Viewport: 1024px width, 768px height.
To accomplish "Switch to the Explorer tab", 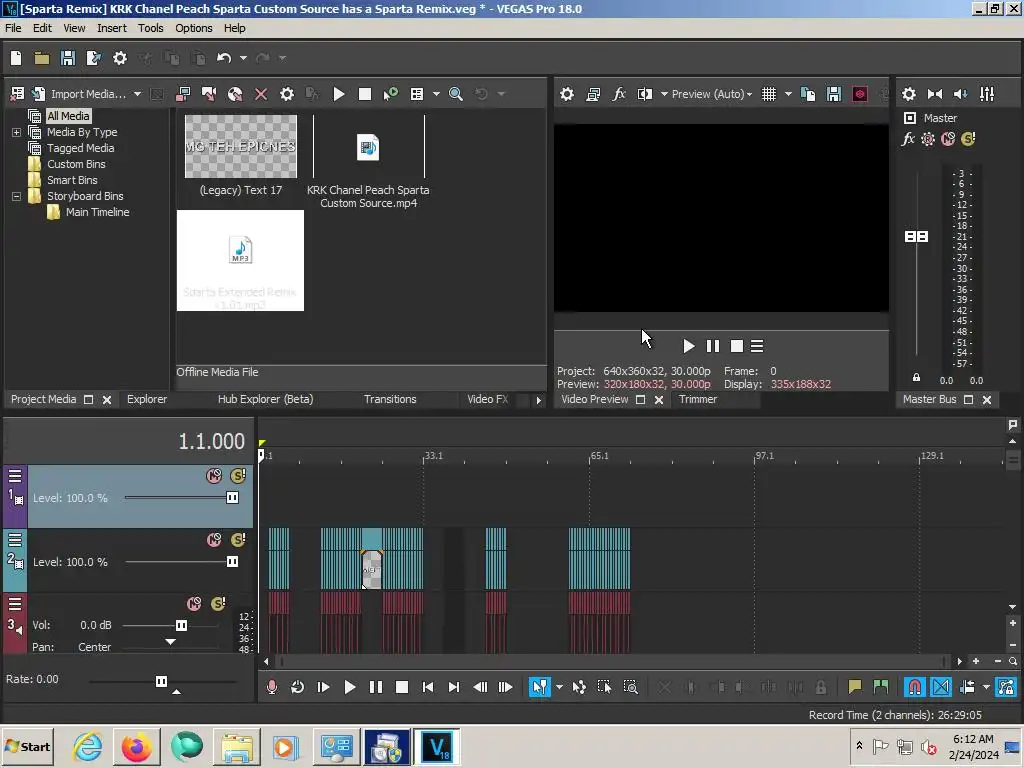I will tap(147, 399).
